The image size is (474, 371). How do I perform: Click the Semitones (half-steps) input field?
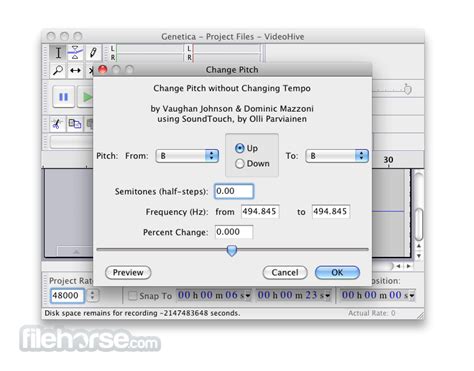[234, 191]
